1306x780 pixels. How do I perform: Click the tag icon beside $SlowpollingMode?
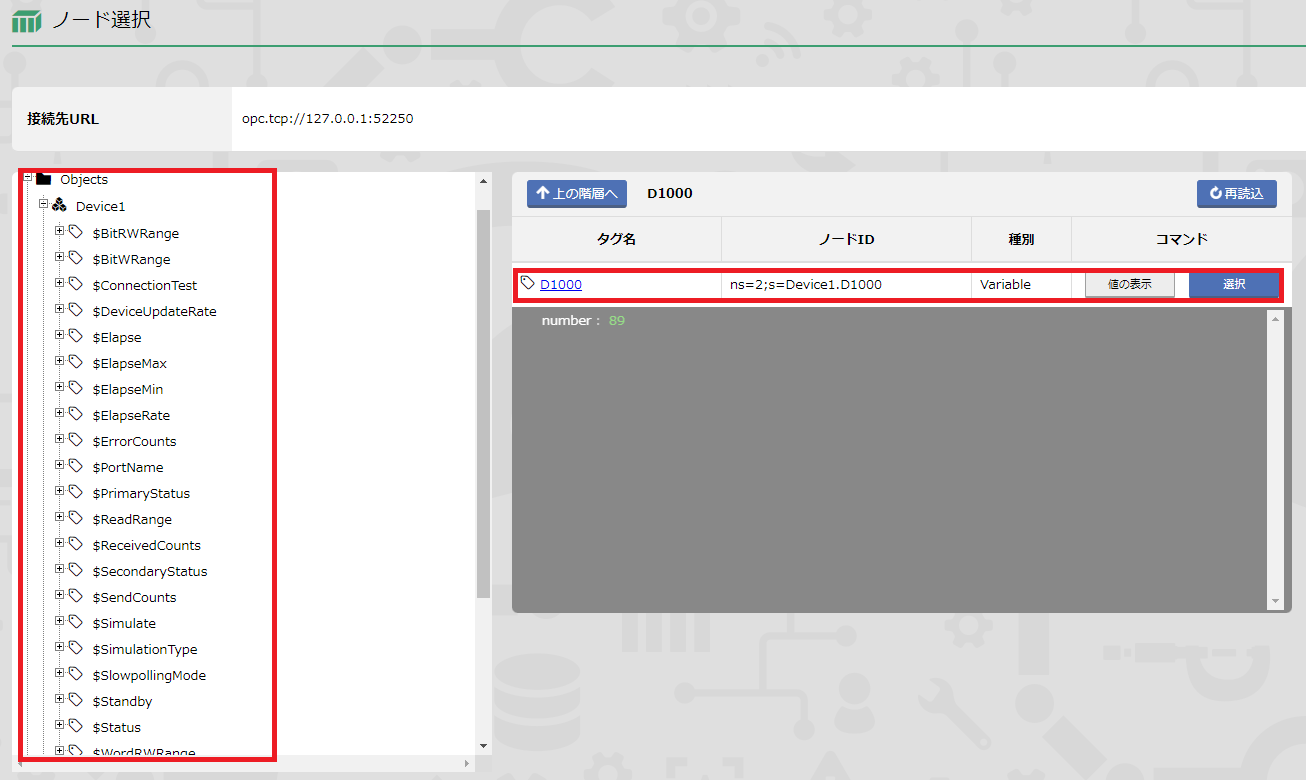(x=75, y=673)
